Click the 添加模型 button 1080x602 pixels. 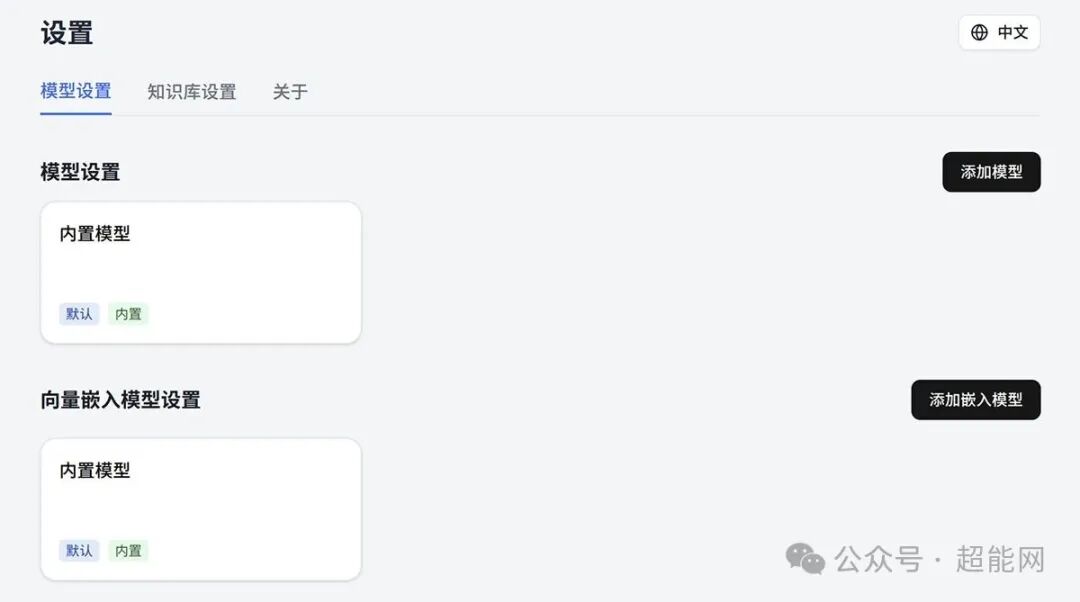coord(991,171)
